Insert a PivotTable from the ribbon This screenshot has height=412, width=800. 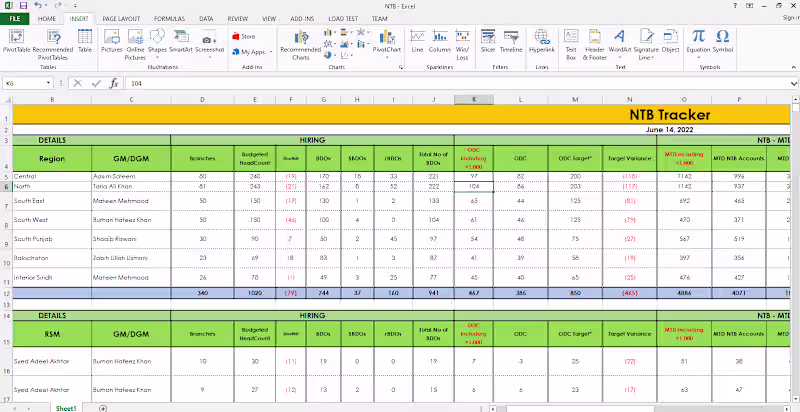coord(16,41)
